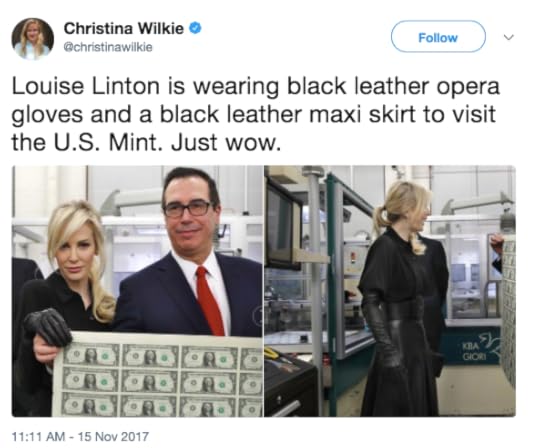The image size is (540, 448).
Task: Expand the tweet options chevron
Action: click(x=509, y=37)
